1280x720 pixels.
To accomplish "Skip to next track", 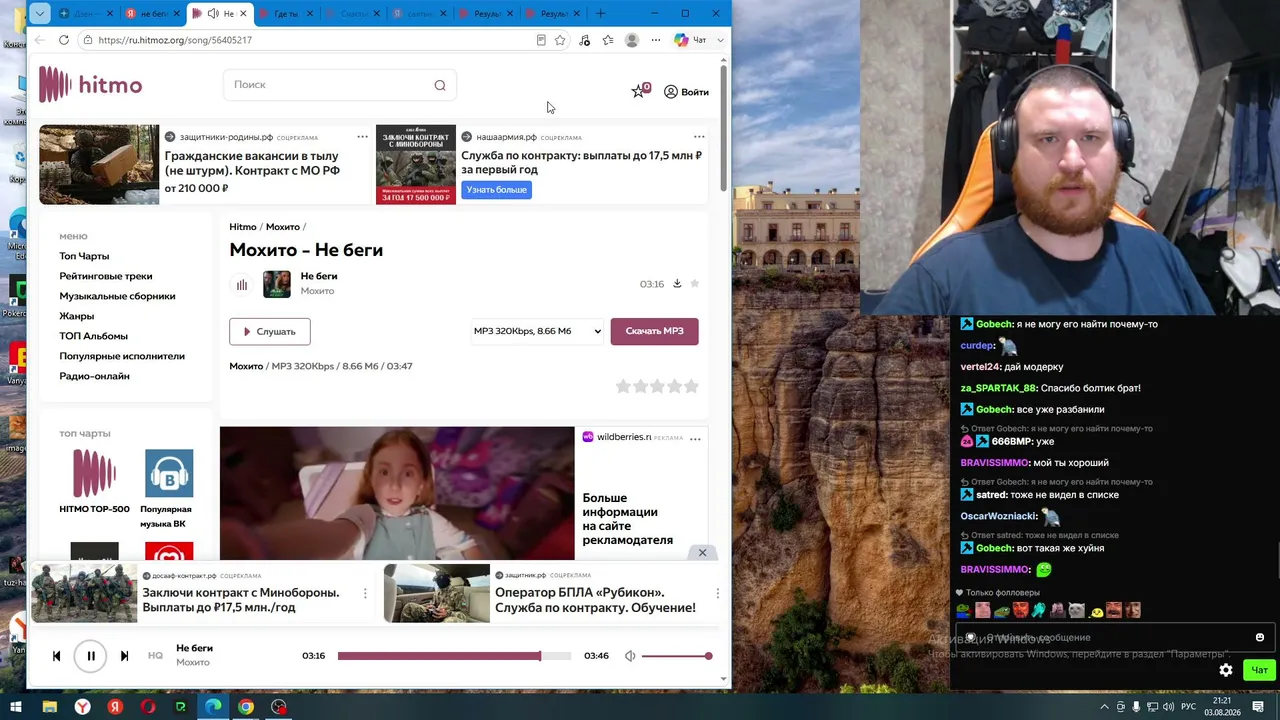I will point(124,656).
